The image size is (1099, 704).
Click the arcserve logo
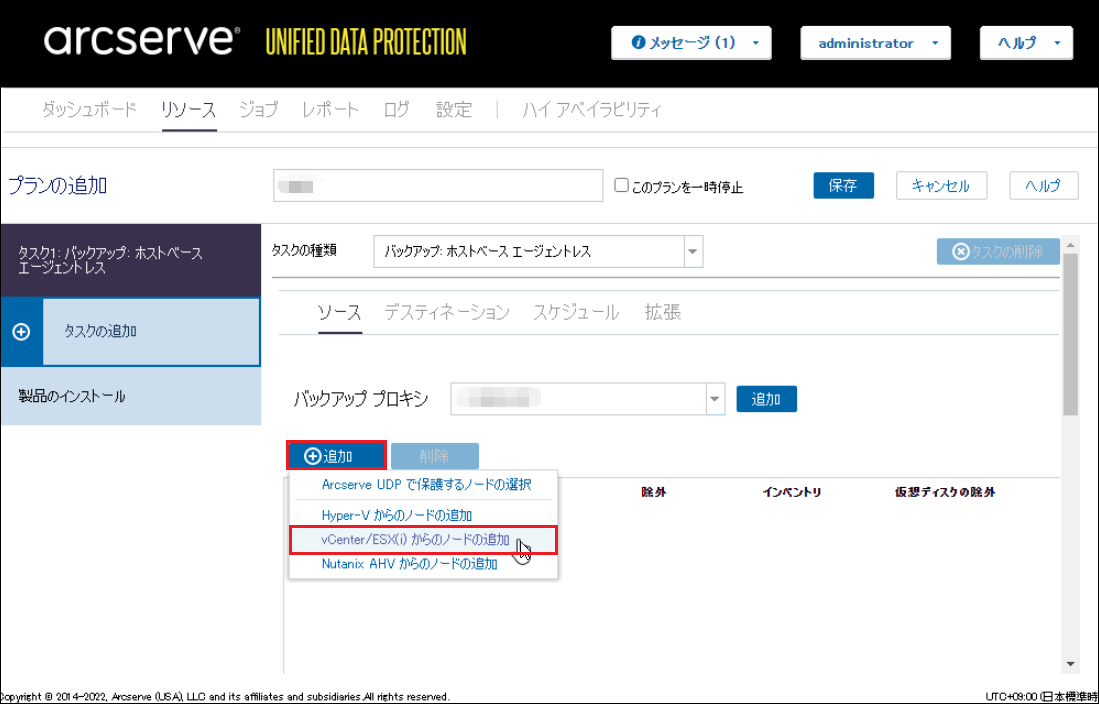(142, 42)
